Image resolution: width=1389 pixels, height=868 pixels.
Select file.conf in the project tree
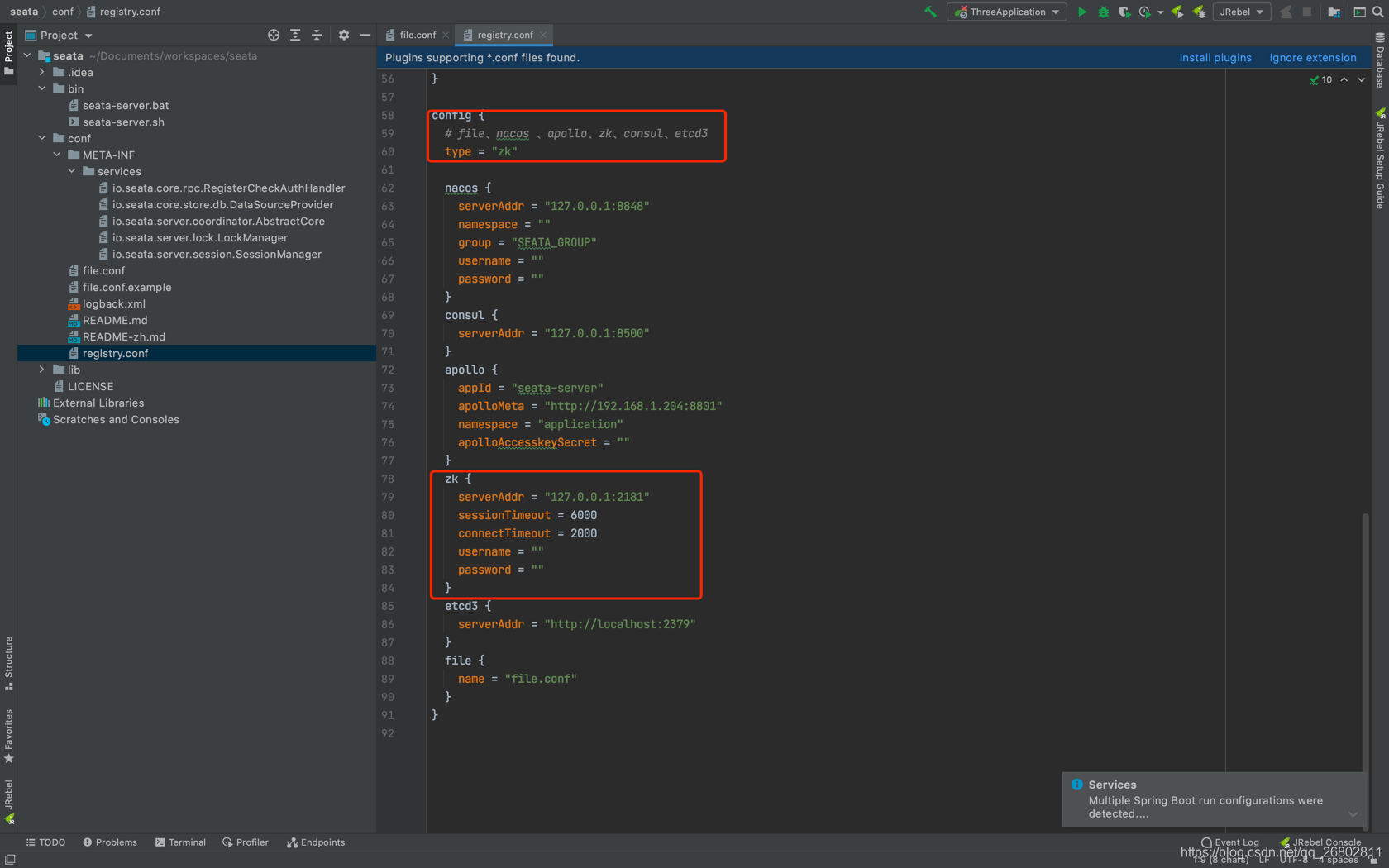point(103,270)
